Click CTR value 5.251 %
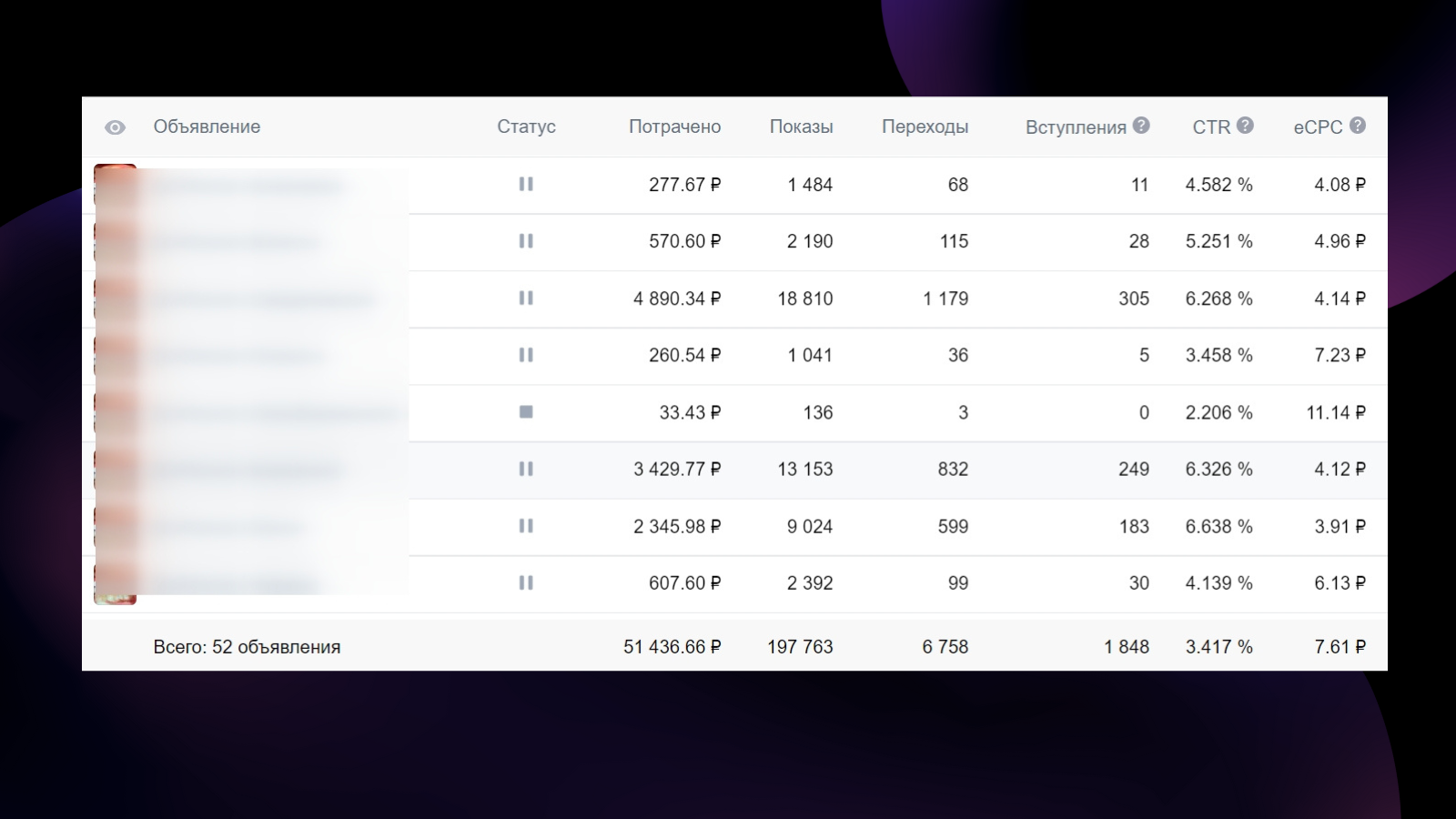The height and width of the screenshot is (819, 1456). click(1218, 241)
